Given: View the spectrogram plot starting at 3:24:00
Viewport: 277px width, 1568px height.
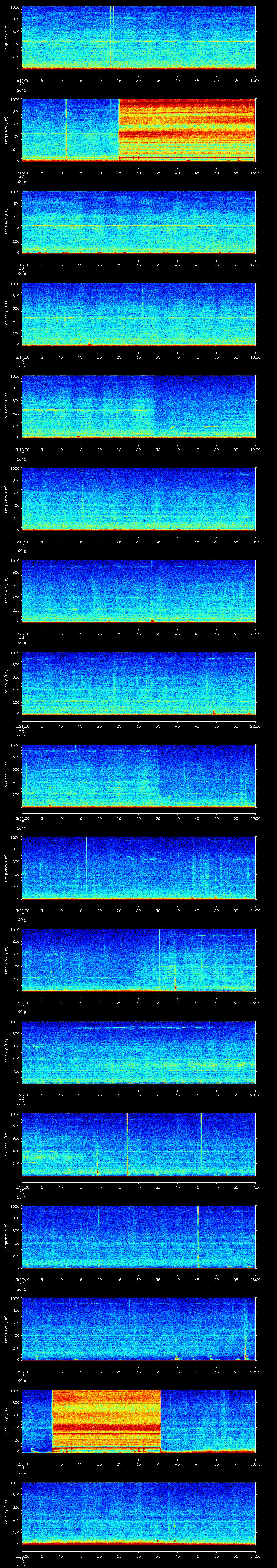Looking at the screenshot, I should click(139, 960).
